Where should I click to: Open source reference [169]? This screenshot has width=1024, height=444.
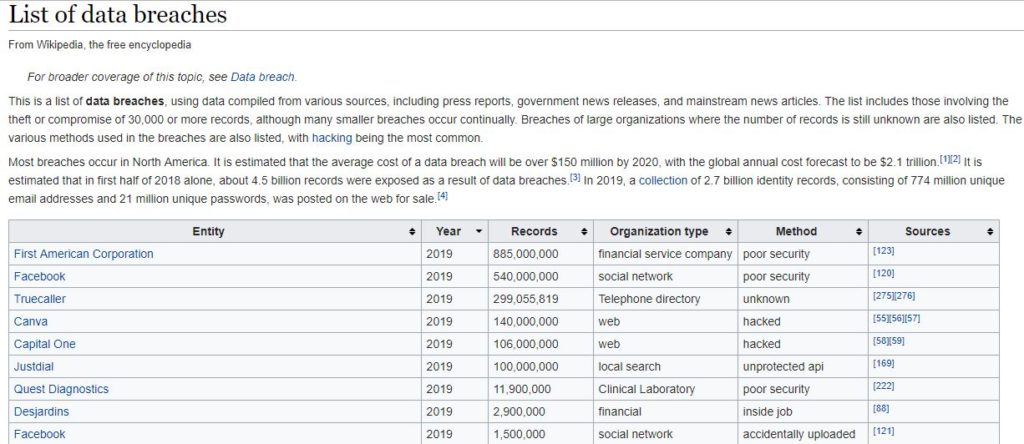[884, 363]
